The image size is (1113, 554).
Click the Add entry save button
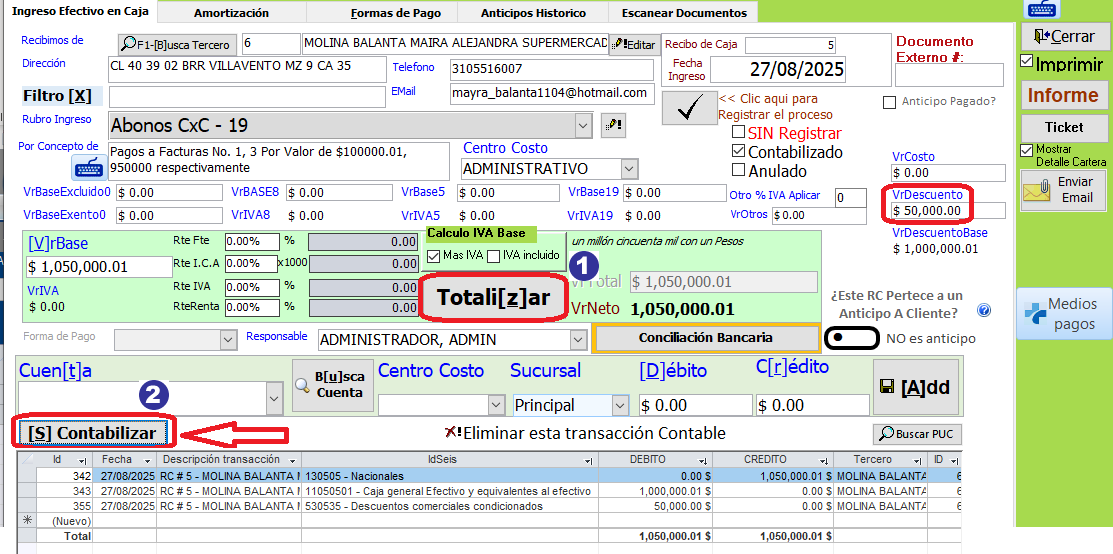(x=914, y=388)
